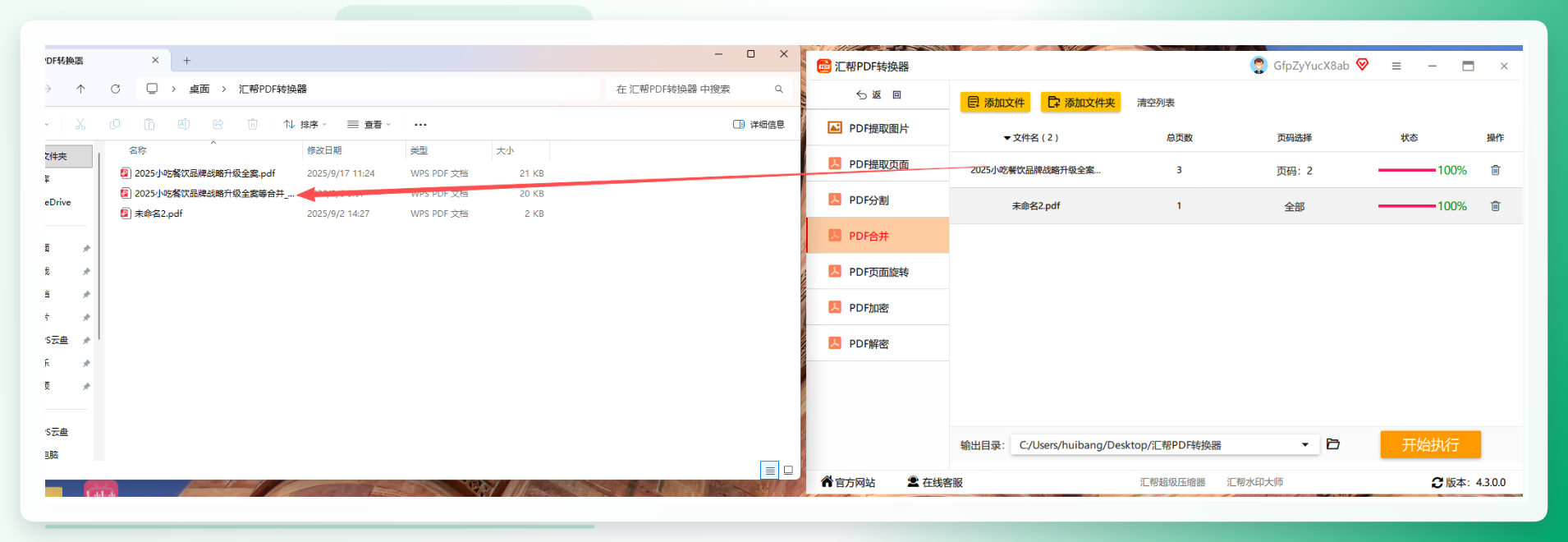Click the 页码: 2 page selection cell
The image size is (1568, 542).
pyautogui.click(x=1294, y=171)
